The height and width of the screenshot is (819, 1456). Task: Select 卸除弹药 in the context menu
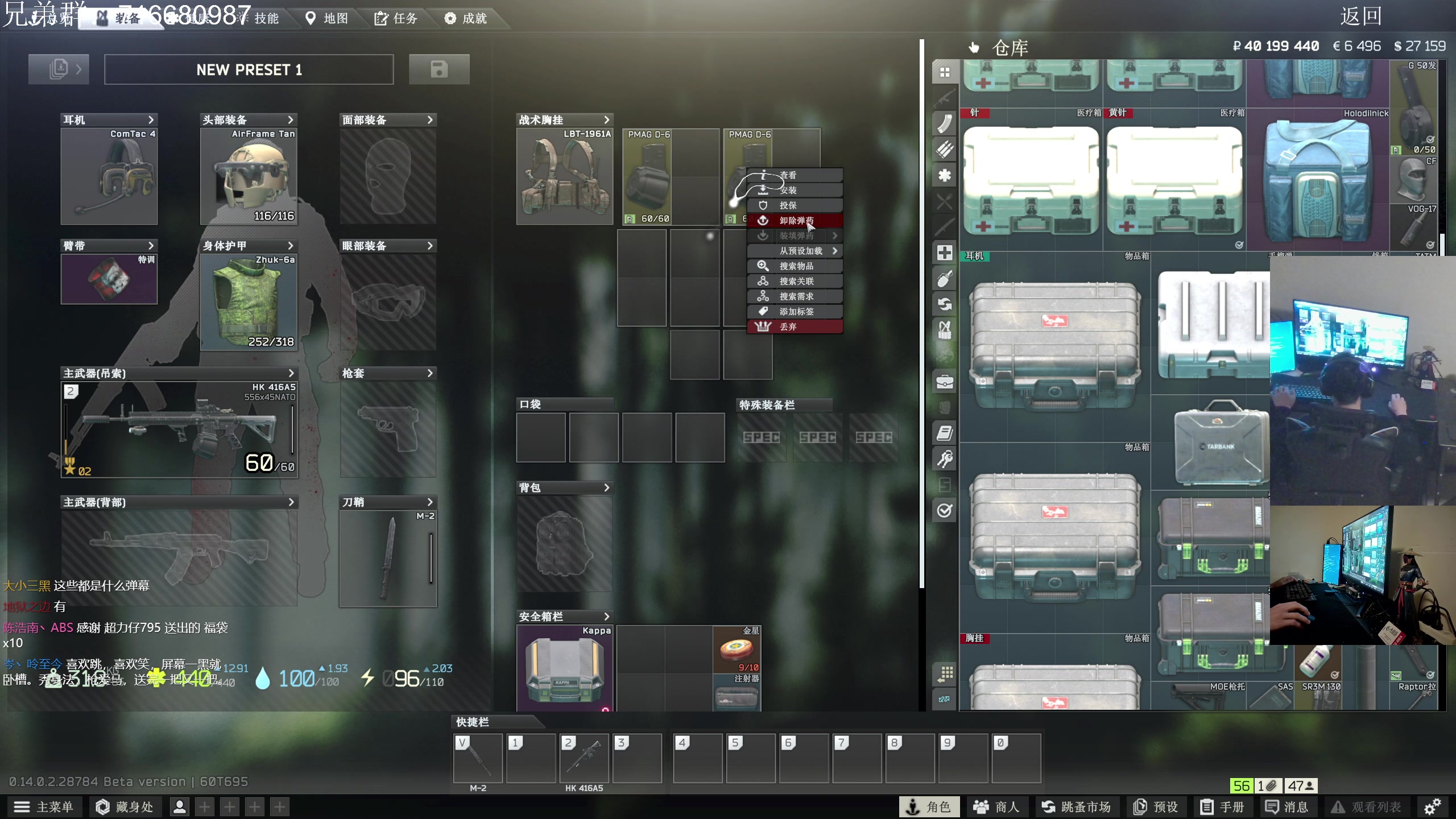tap(795, 220)
